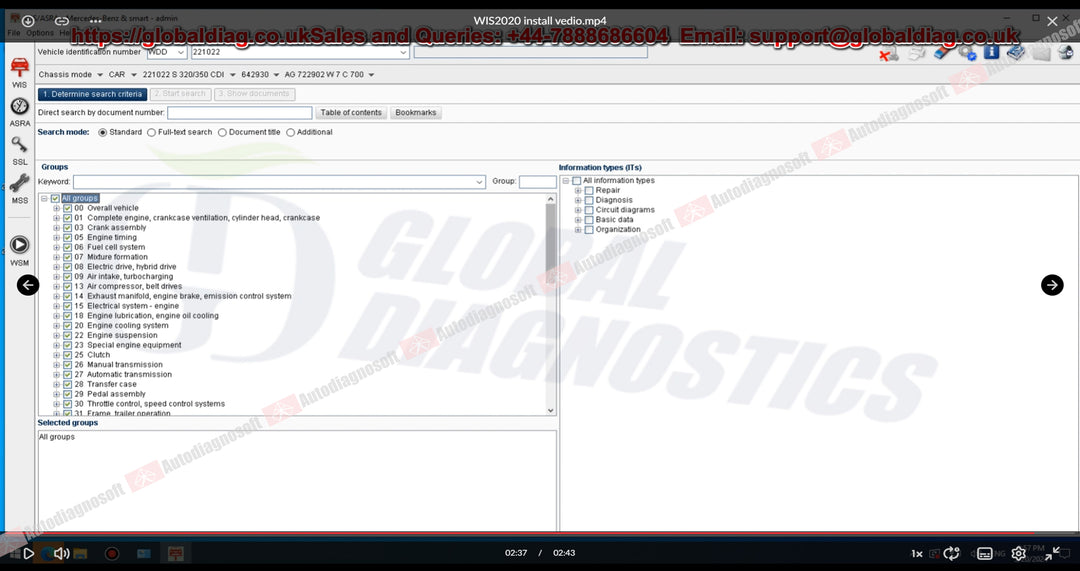Toggle the video loop icon
The width and height of the screenshot is (1080, 571).
pos(952,553)
